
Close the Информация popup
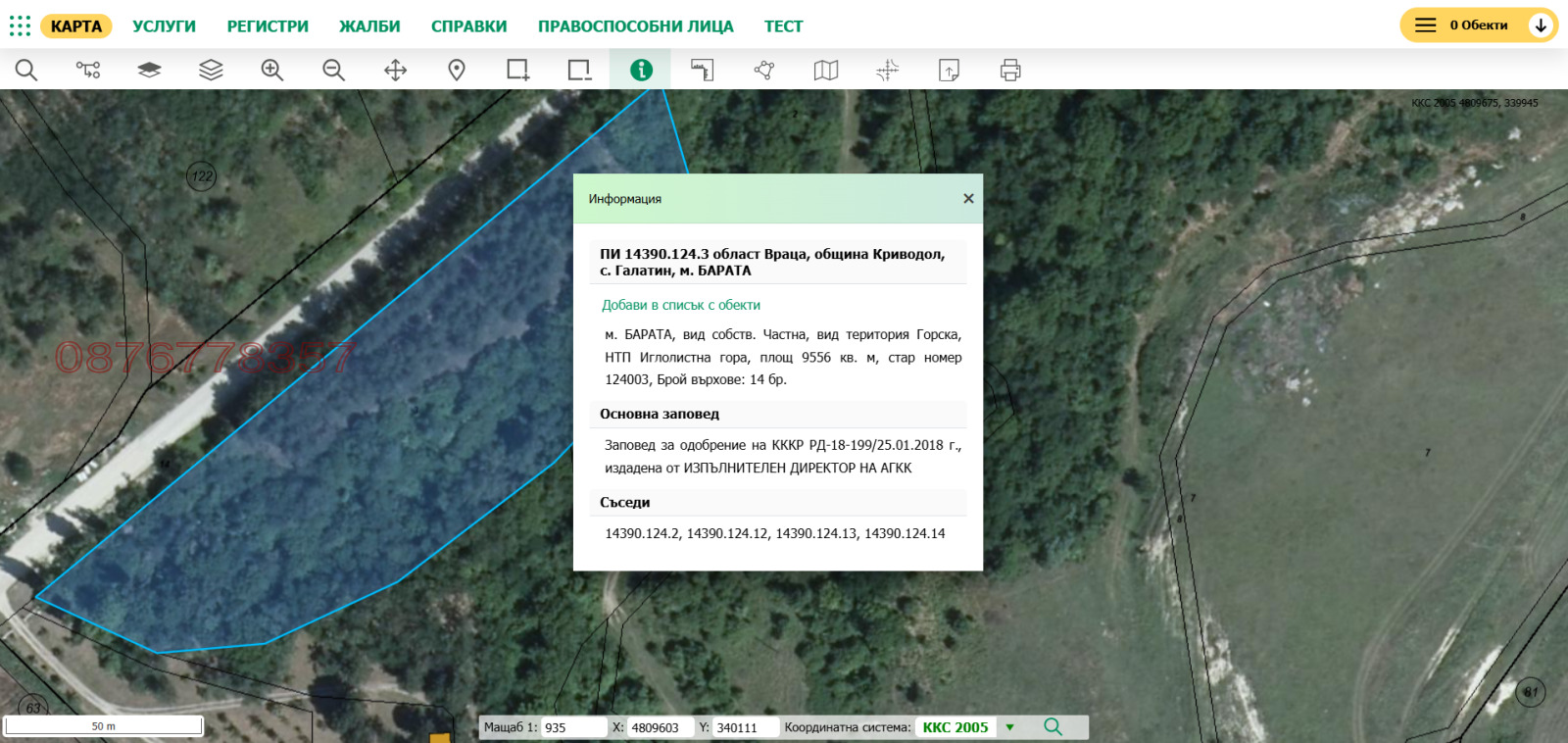968,199
